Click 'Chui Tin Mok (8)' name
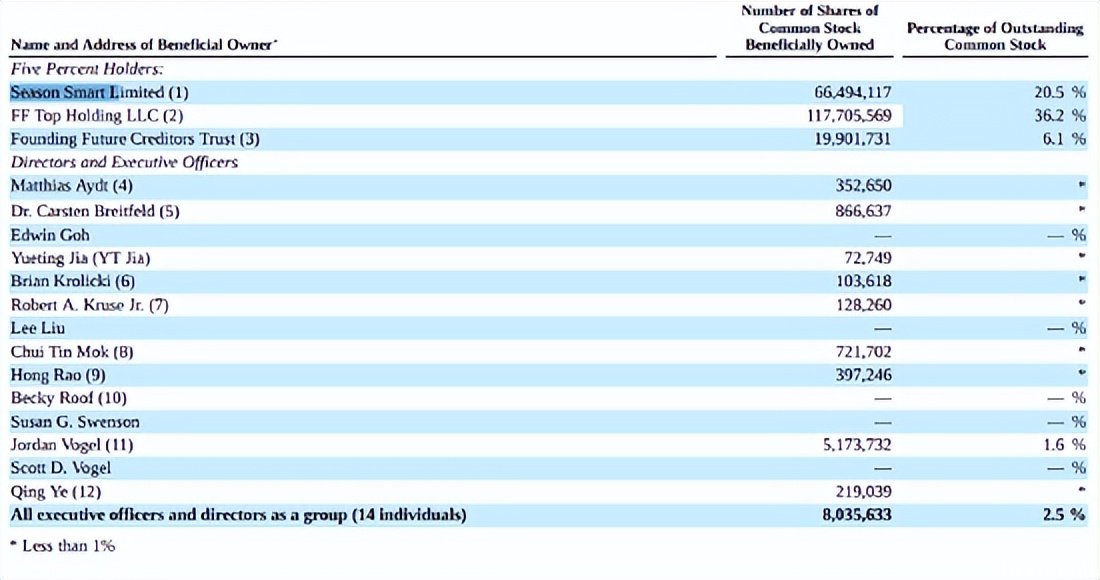 tap(72, 352)
